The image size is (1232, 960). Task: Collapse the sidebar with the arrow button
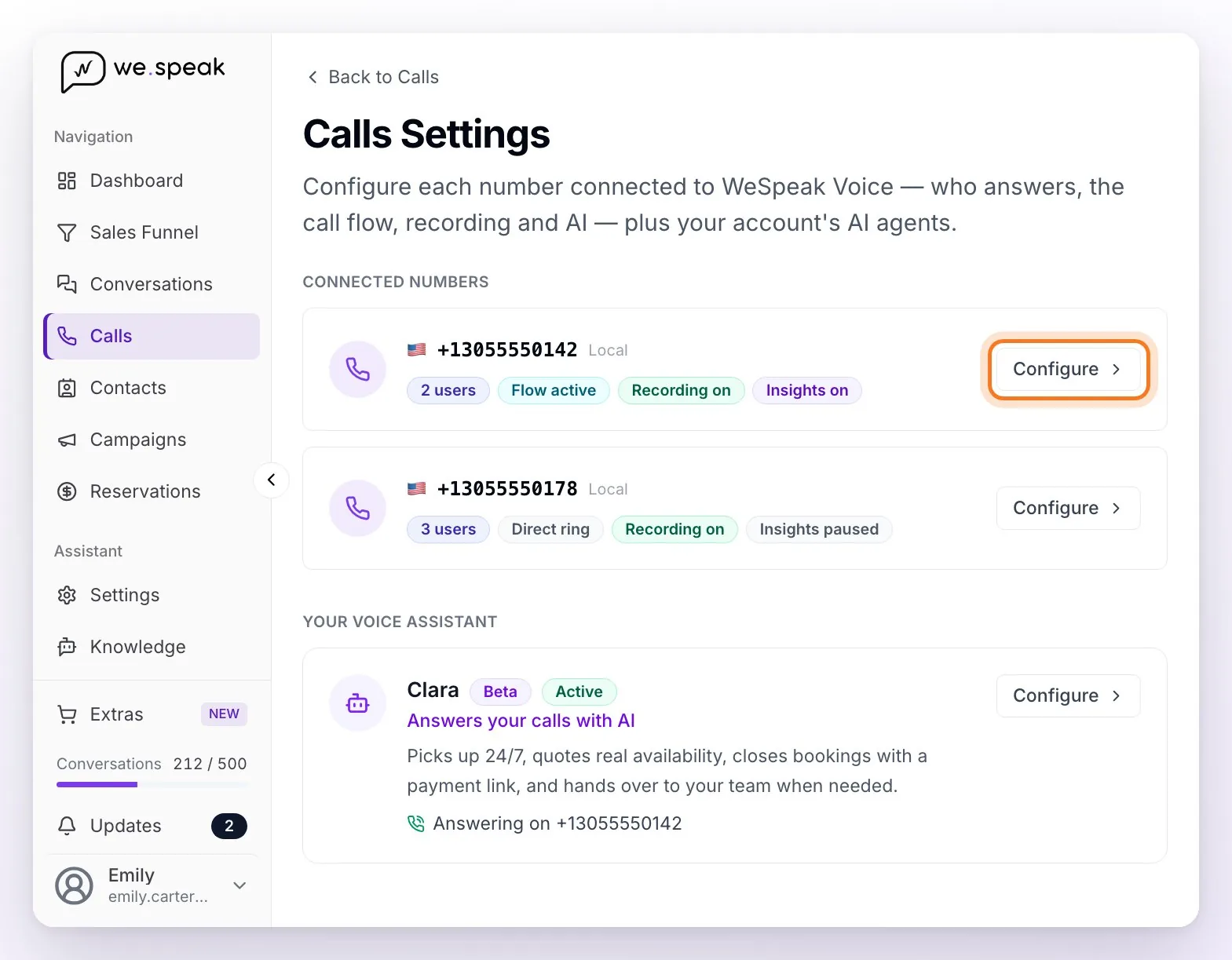tap(272, 480)
